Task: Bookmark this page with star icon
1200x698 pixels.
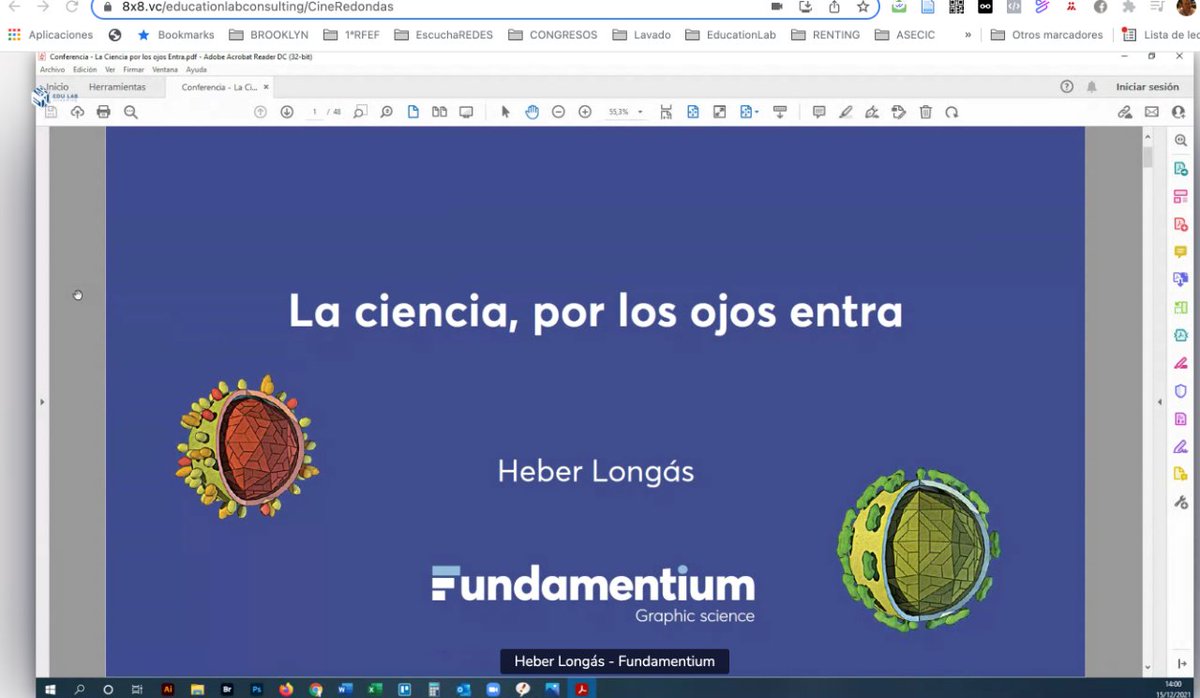Action: click(x=863, y=6)
